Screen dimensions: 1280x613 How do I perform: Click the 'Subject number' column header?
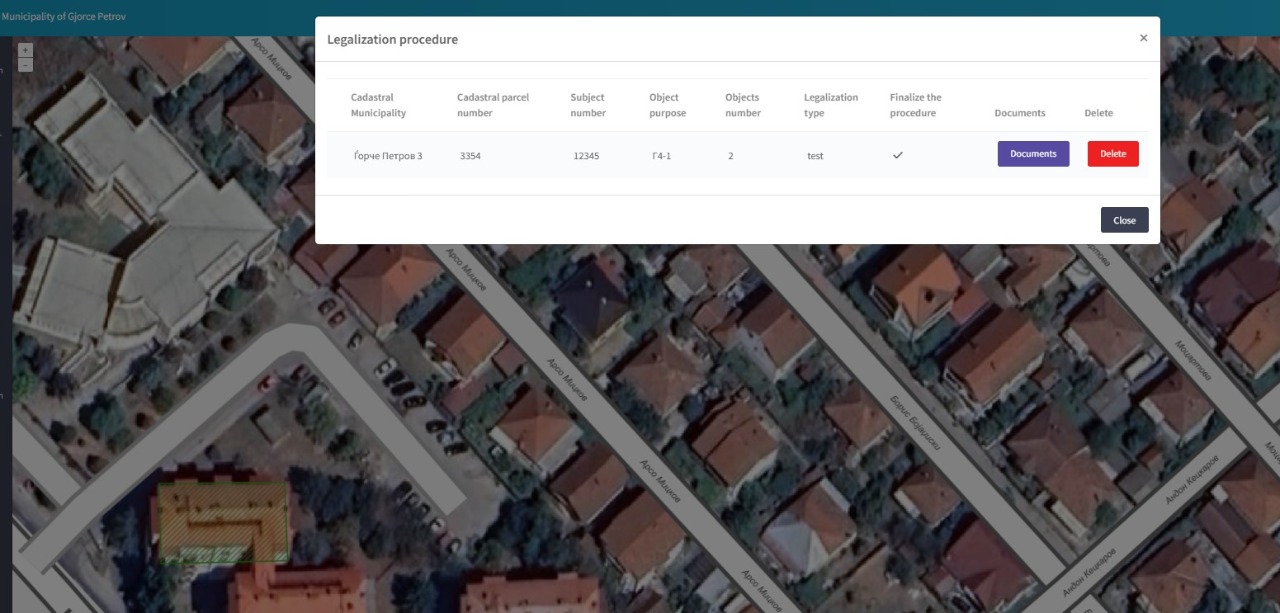pos(588,105)
